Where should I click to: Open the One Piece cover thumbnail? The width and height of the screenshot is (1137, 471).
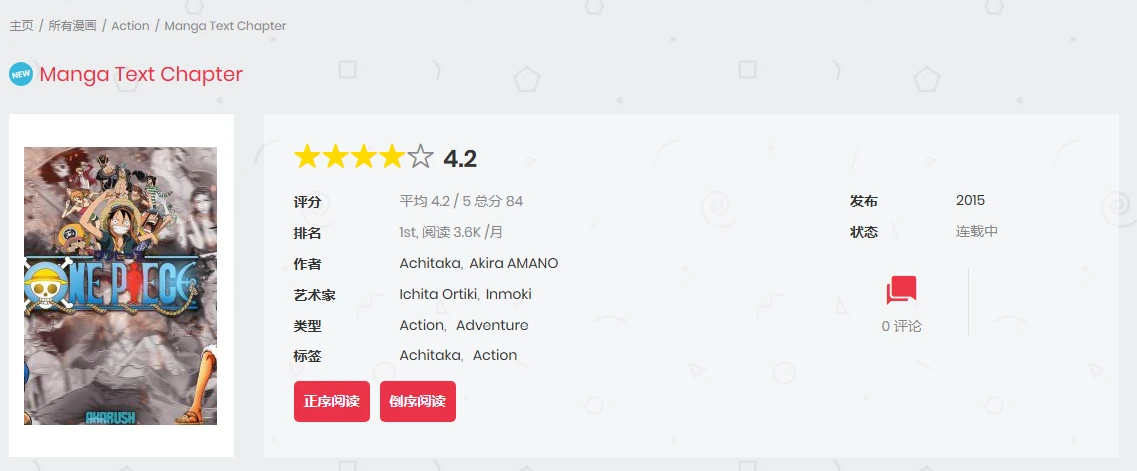(120, 285)
